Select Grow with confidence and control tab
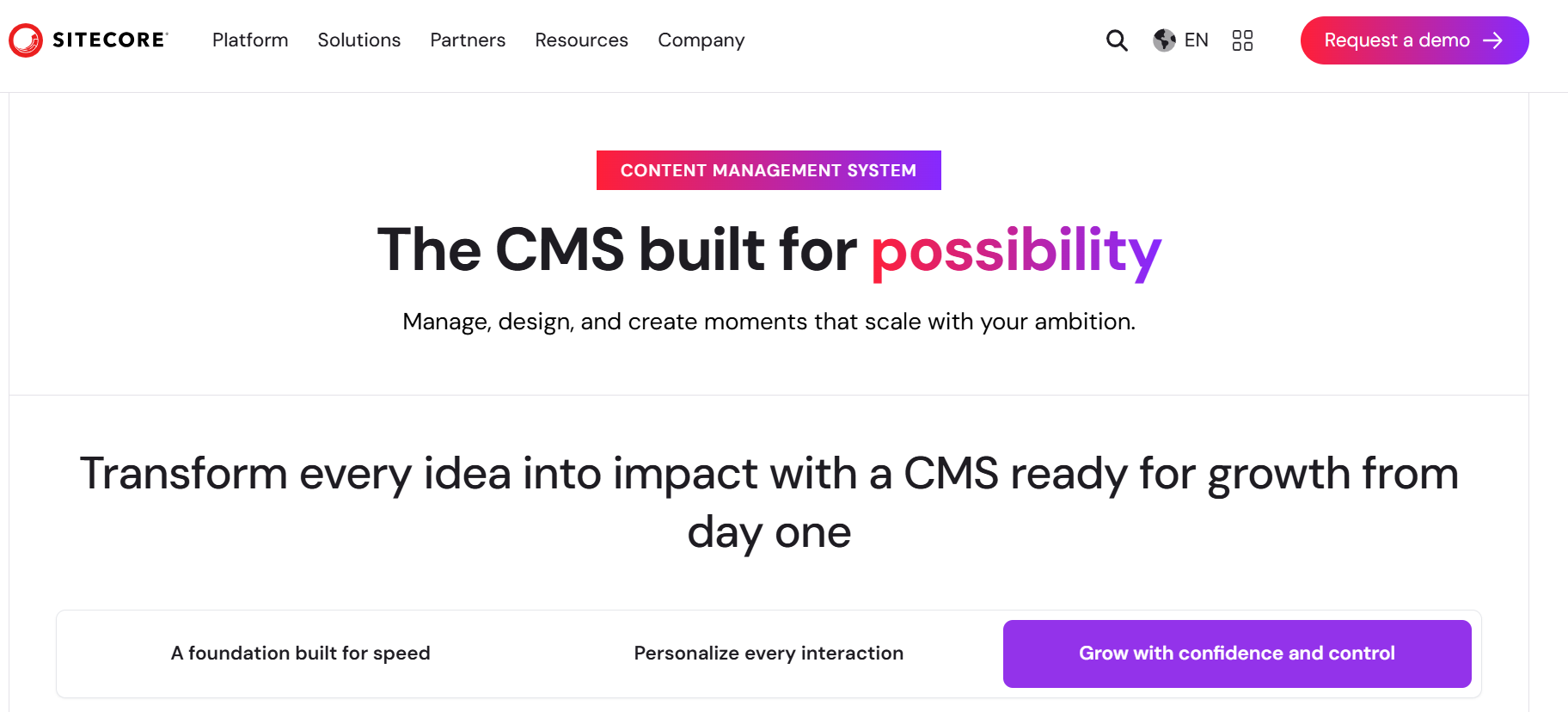The height and width of the screenshot is (712, 1568). click(1236, 654)
